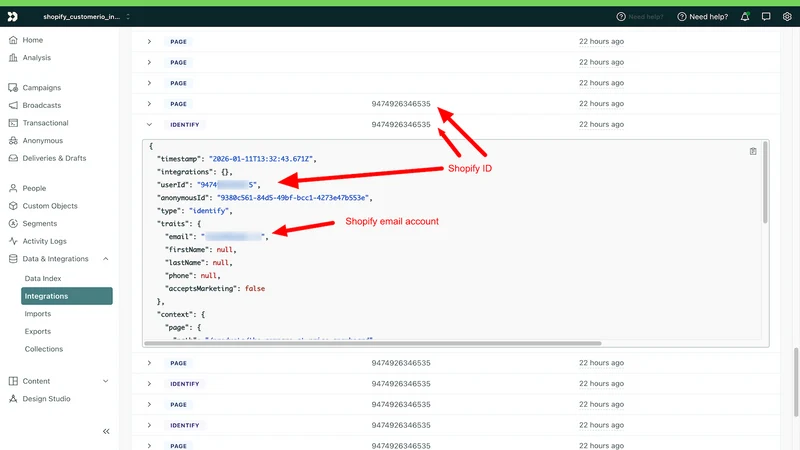Click the Segments icon
The width and height of the screenshot is (800, 450).
pos(13,223)
